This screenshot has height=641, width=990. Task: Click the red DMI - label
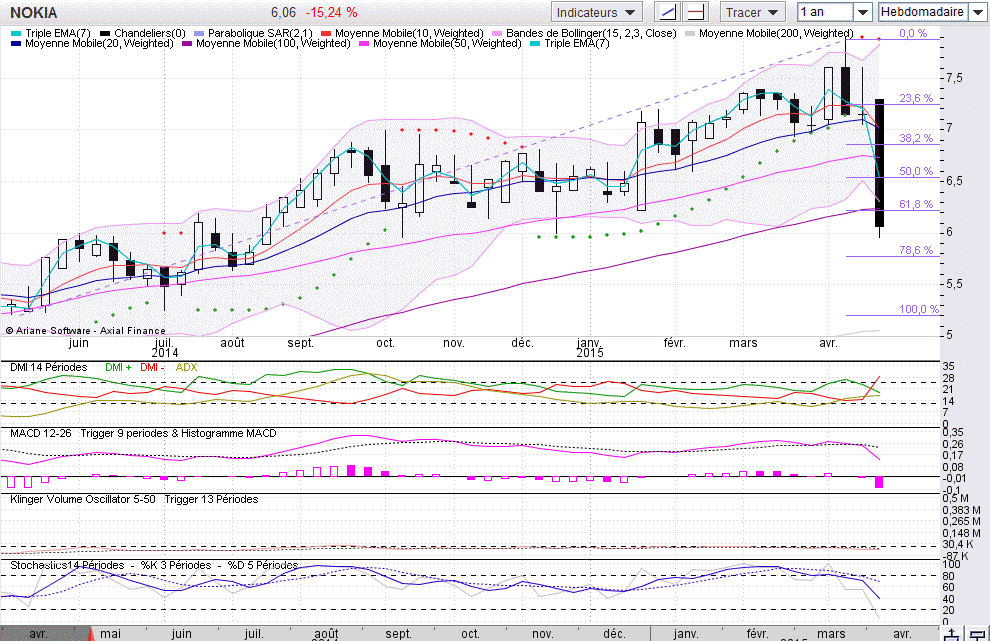point(152,368)
